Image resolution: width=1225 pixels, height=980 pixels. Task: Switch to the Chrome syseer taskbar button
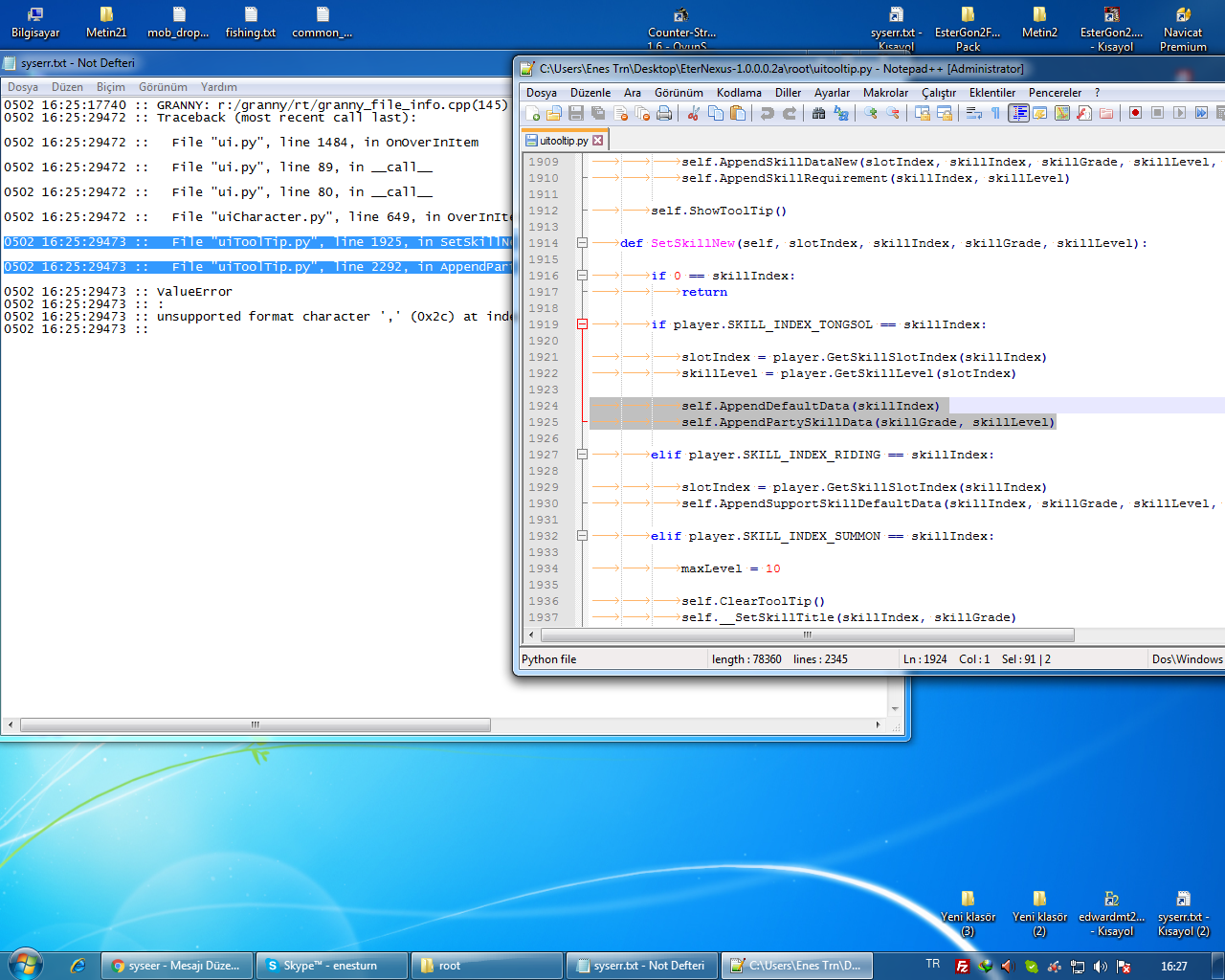[x=177, y=966]
